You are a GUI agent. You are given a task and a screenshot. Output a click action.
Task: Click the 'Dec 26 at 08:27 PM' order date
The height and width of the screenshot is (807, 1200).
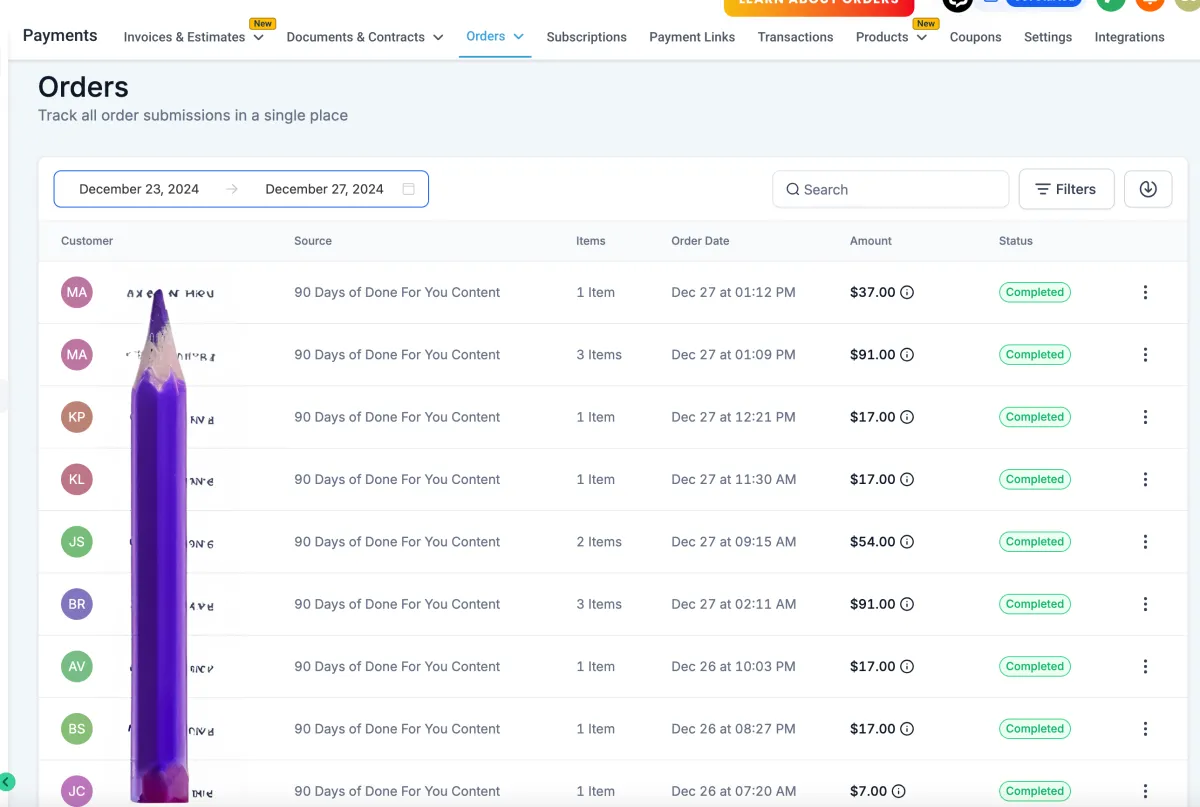pos(734,729)
